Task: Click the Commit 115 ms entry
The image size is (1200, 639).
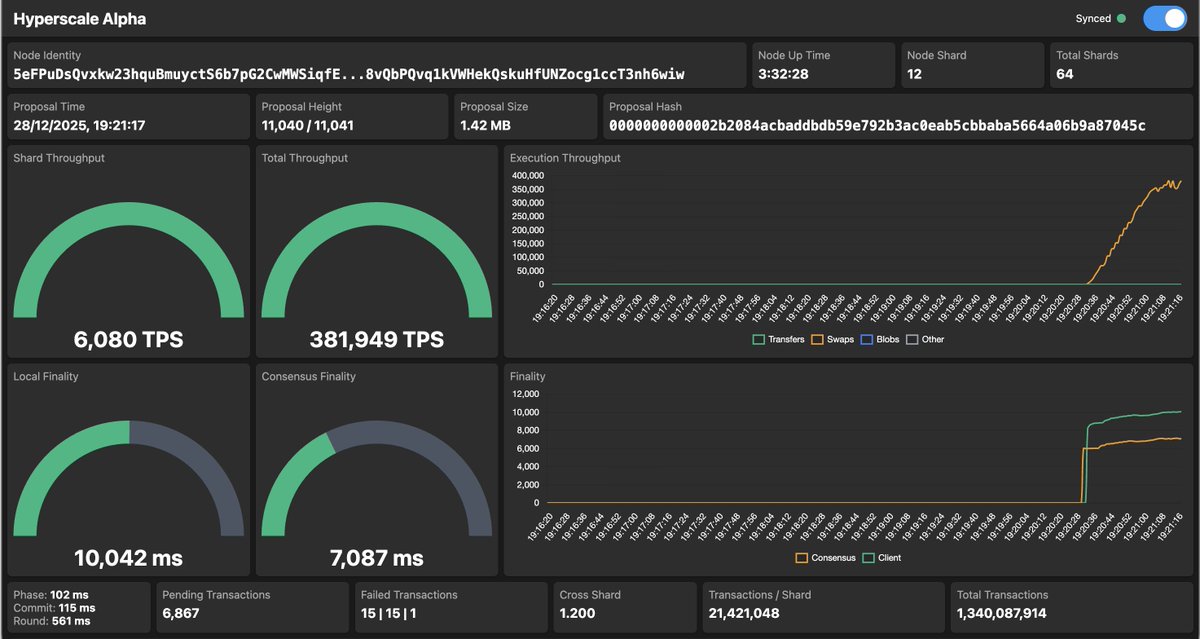Action: point(54,607)
